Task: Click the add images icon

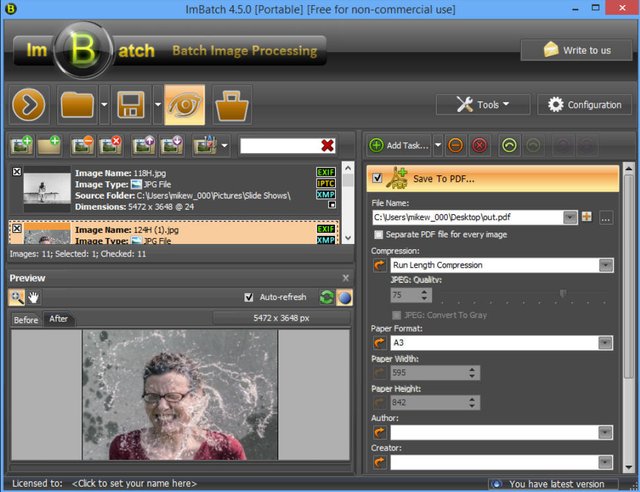Action: pos(21,145)
